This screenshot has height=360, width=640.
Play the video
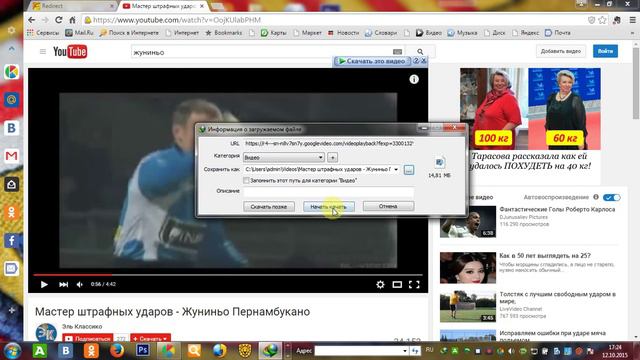click(x=44, y=284)
